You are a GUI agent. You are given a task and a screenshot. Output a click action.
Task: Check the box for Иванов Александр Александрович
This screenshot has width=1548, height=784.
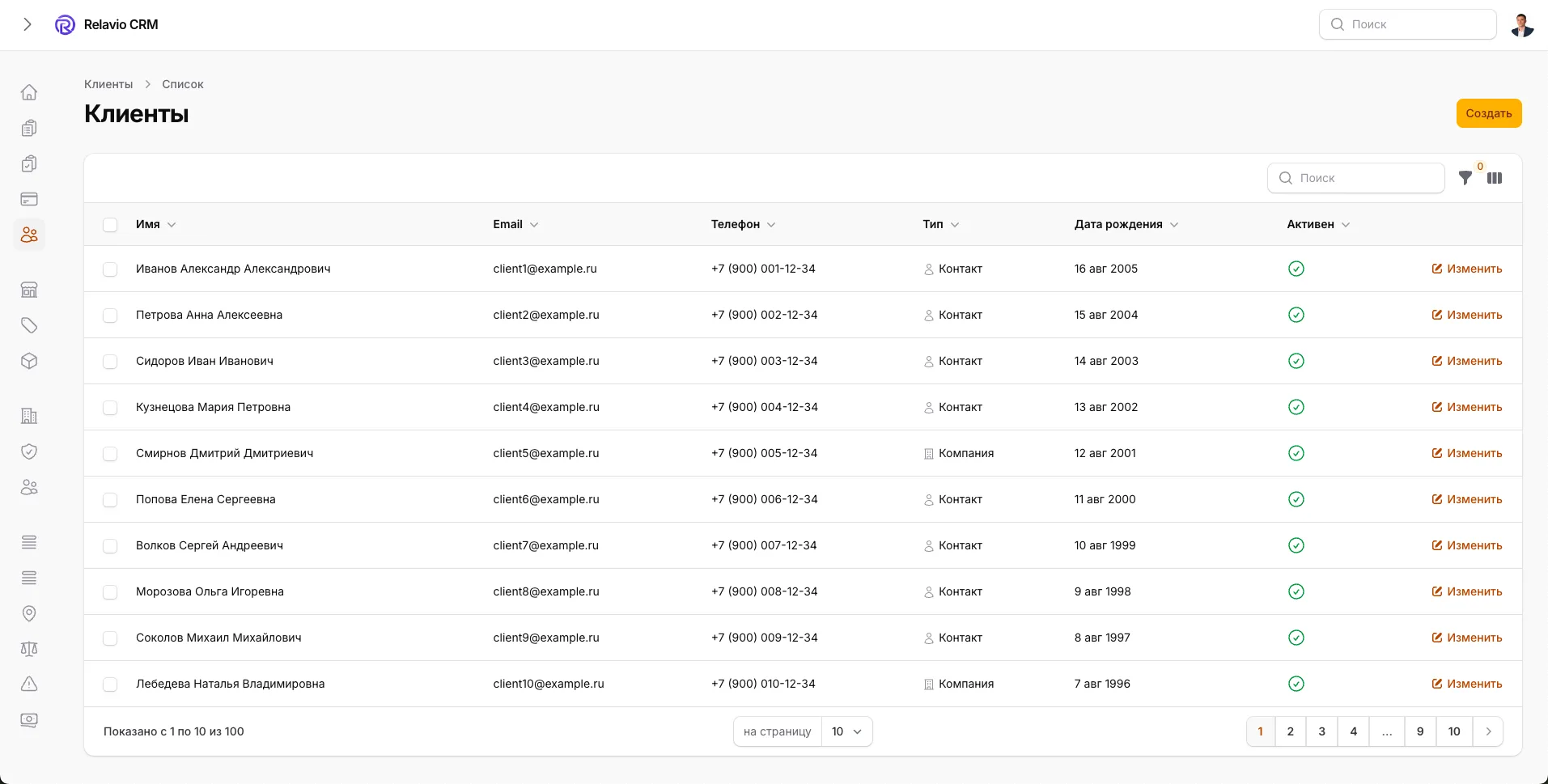(110, 269)
